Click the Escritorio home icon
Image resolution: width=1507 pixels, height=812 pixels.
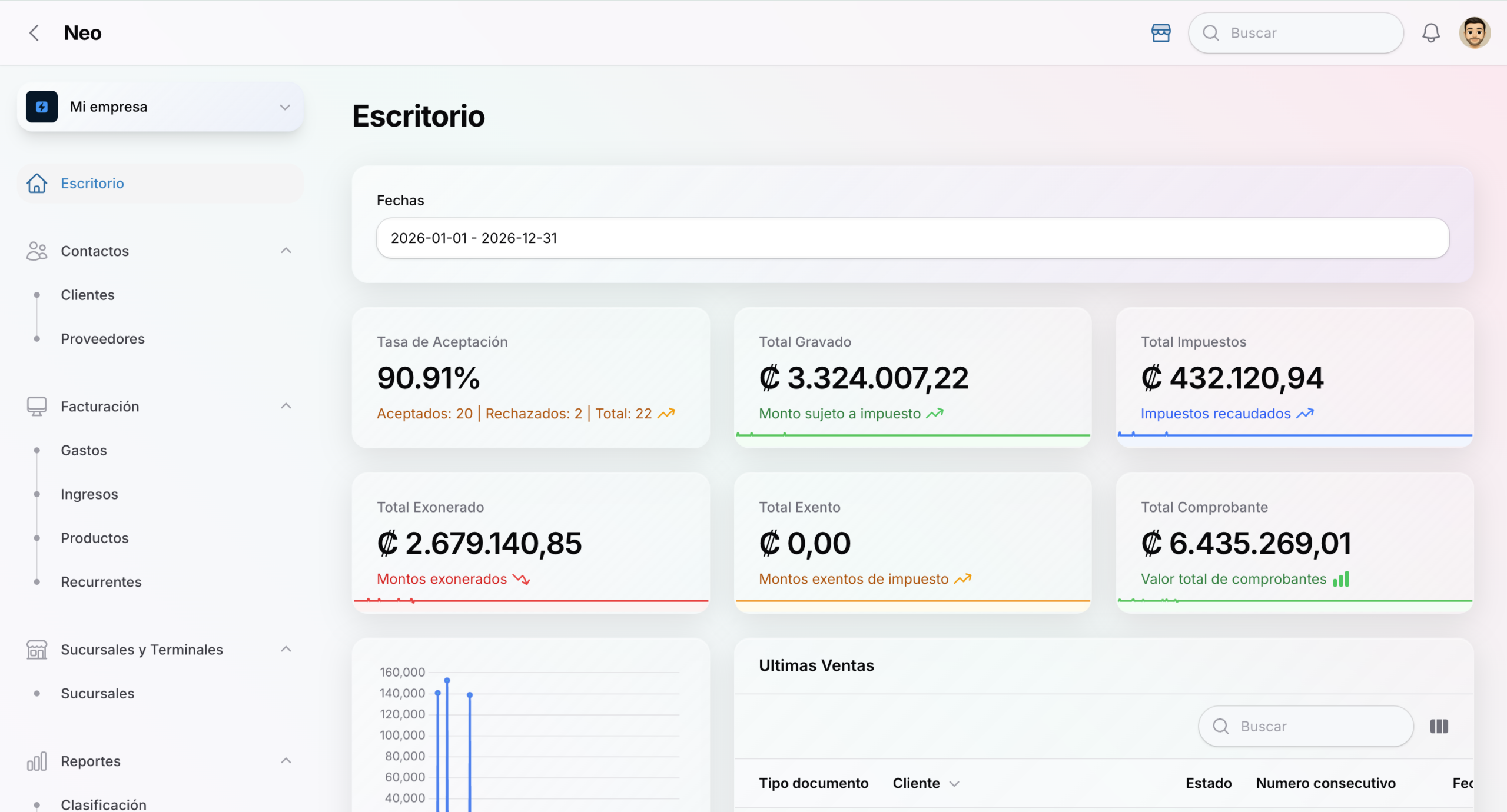[36, 184]
